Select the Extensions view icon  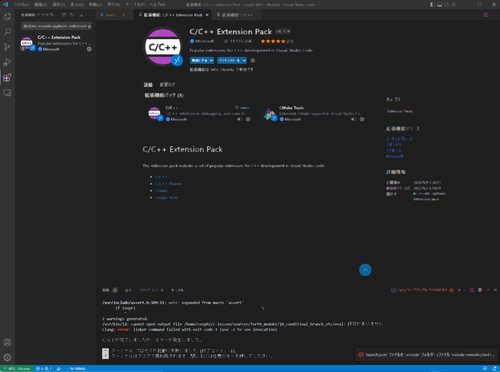(7, 78)
